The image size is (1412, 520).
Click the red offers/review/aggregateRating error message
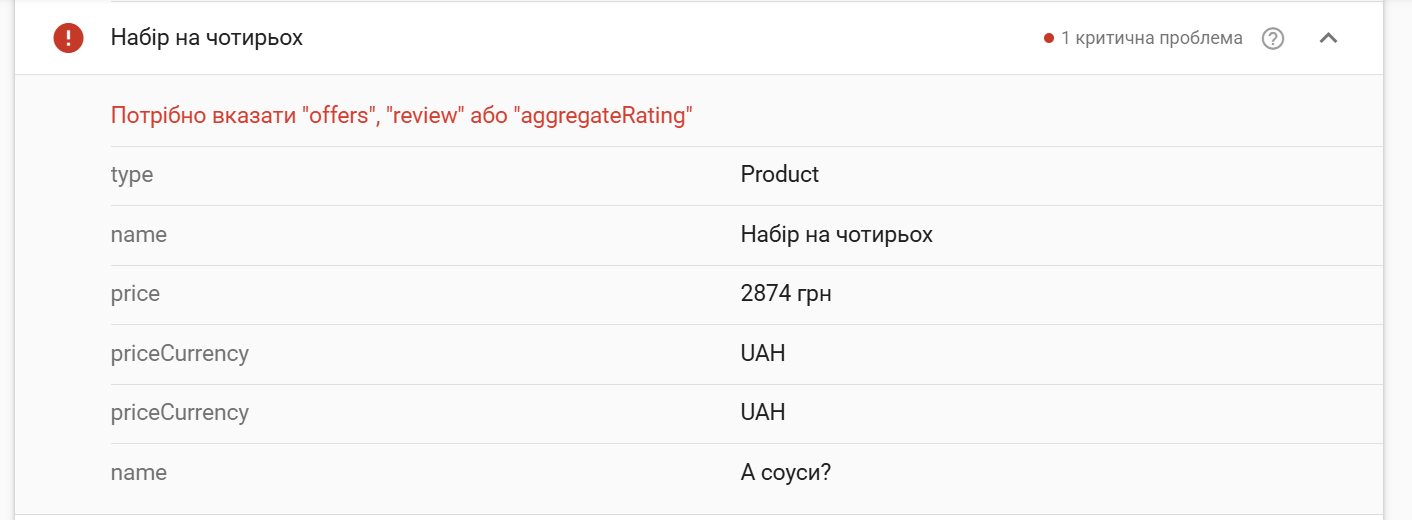402,116
